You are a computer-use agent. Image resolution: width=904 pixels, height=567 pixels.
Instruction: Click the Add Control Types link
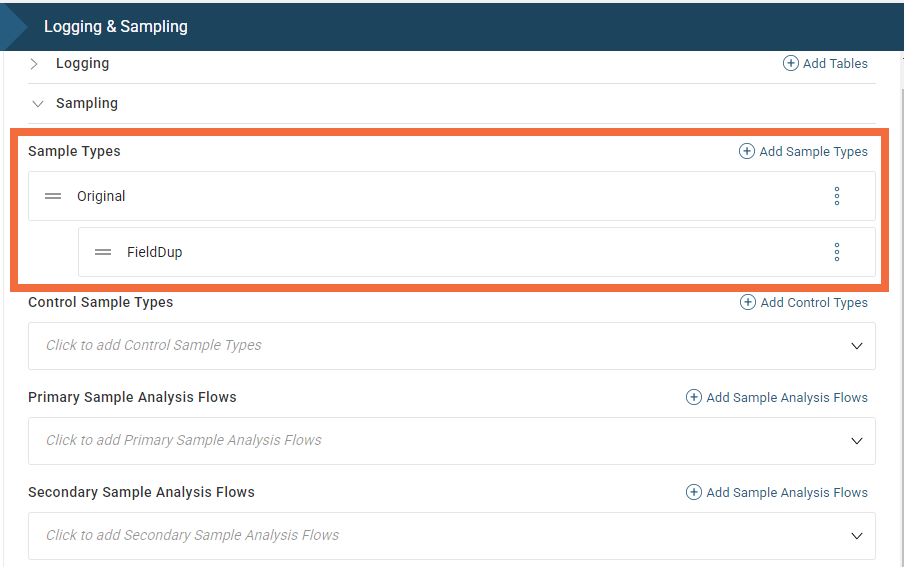click(x=814, y=302)
